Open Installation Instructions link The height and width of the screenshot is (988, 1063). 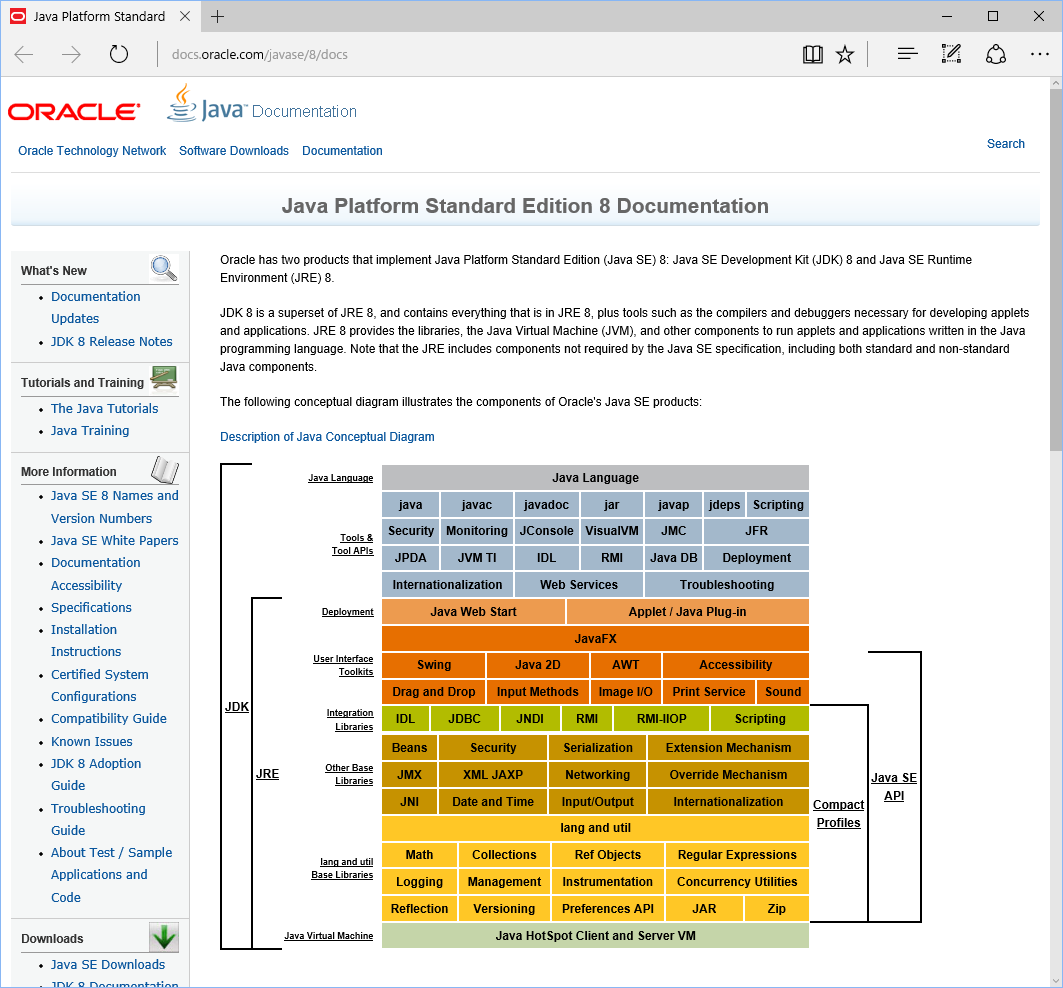click(86, 640)
